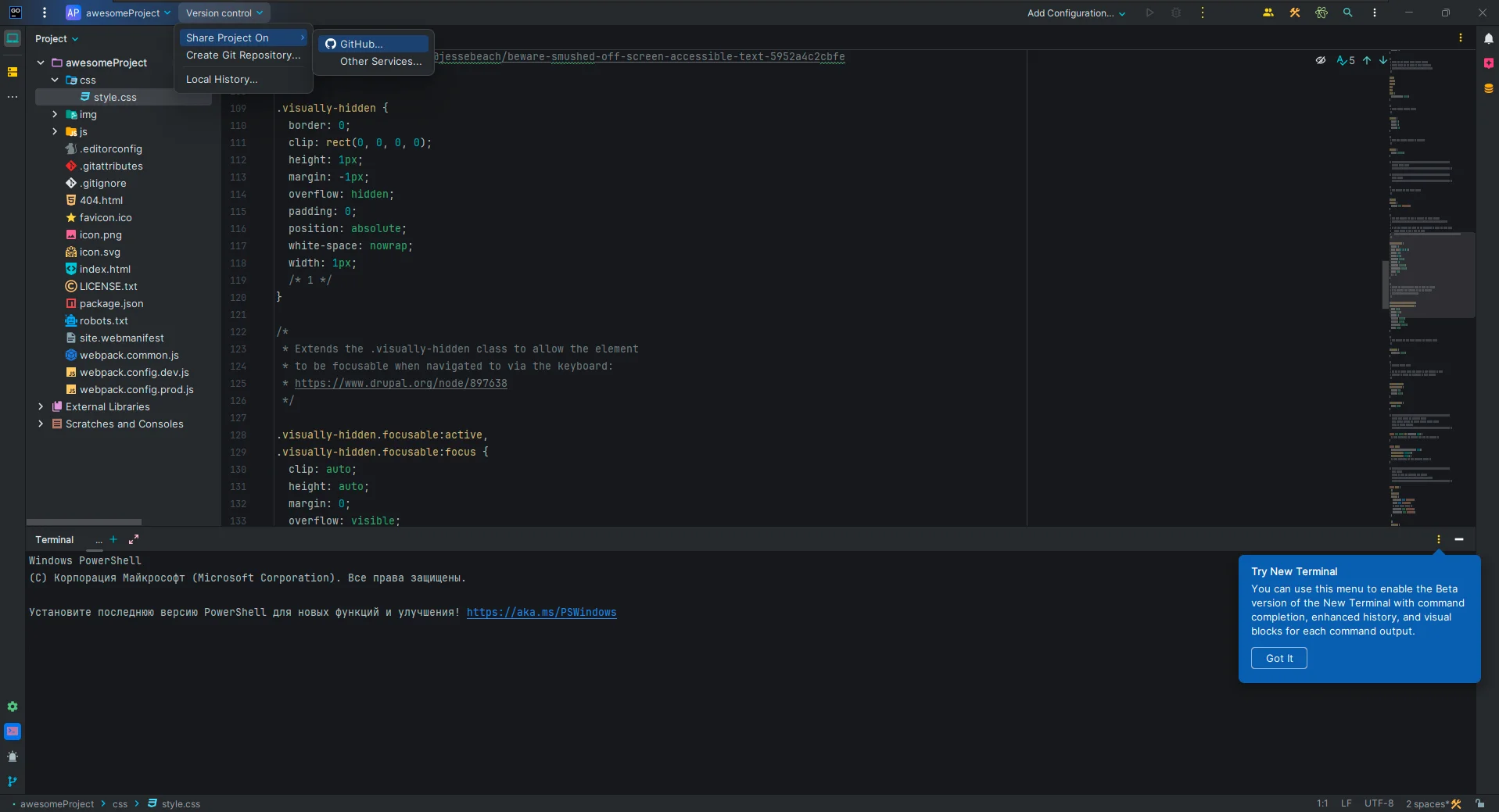Click the project tree horizontal scrollbar
The height and width of the screenshot is (812, 1499).
click(x=84, y=521)
